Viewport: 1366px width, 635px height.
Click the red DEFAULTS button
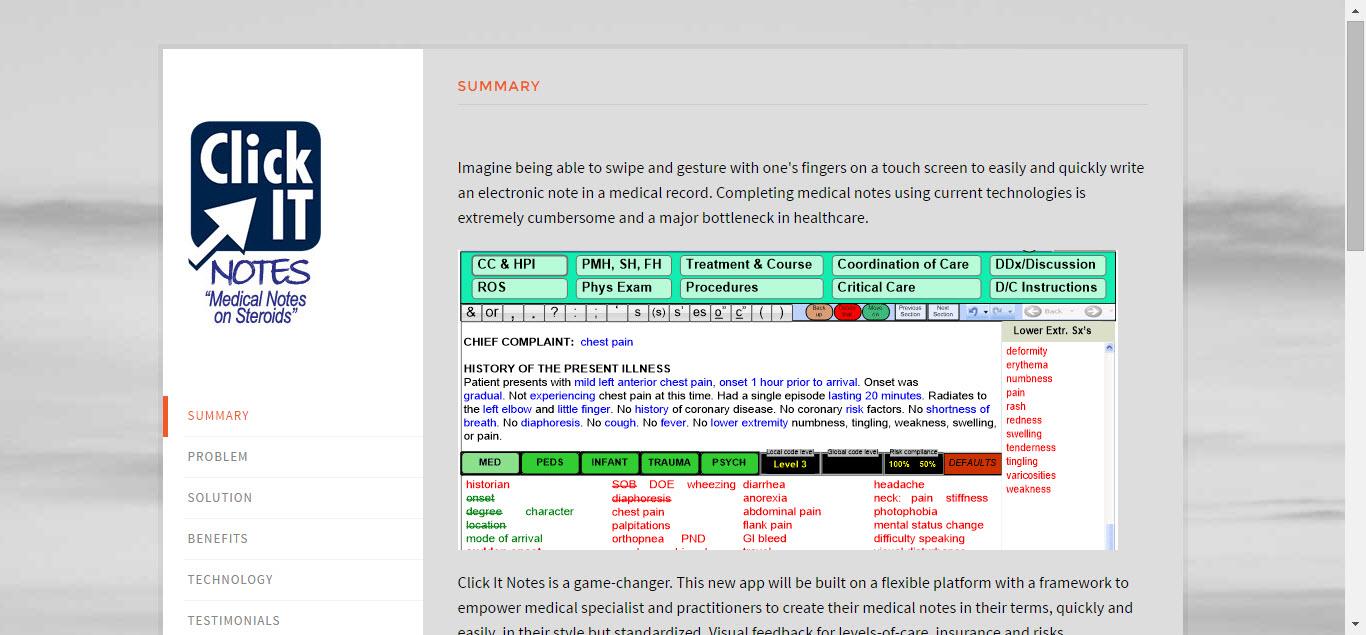[972, 463]
